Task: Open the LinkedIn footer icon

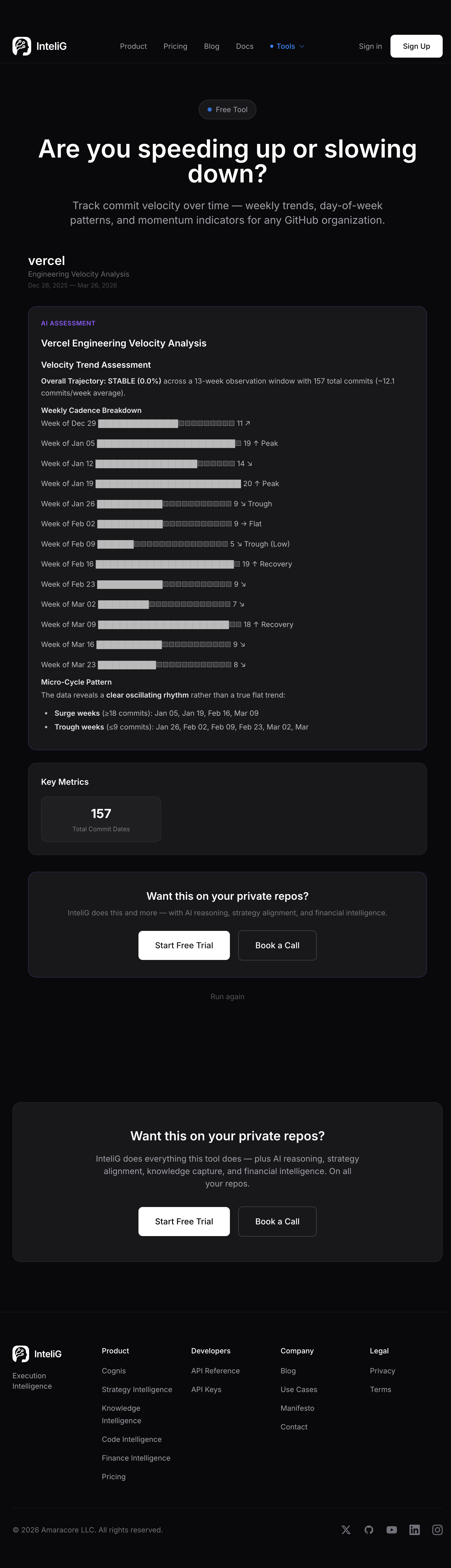Action: click(x=414, y=1530)
